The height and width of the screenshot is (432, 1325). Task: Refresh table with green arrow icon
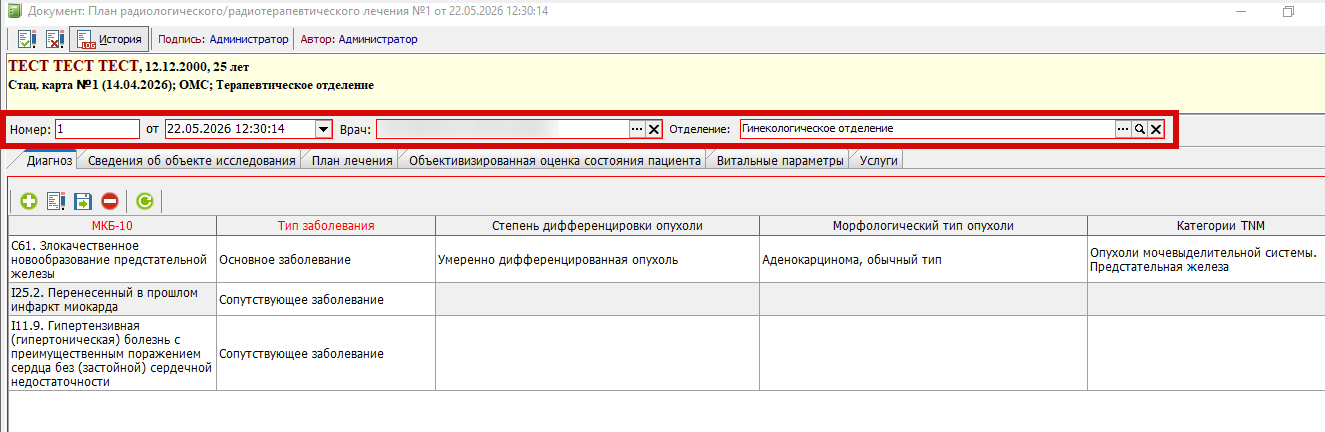click(x=144, y=201)
